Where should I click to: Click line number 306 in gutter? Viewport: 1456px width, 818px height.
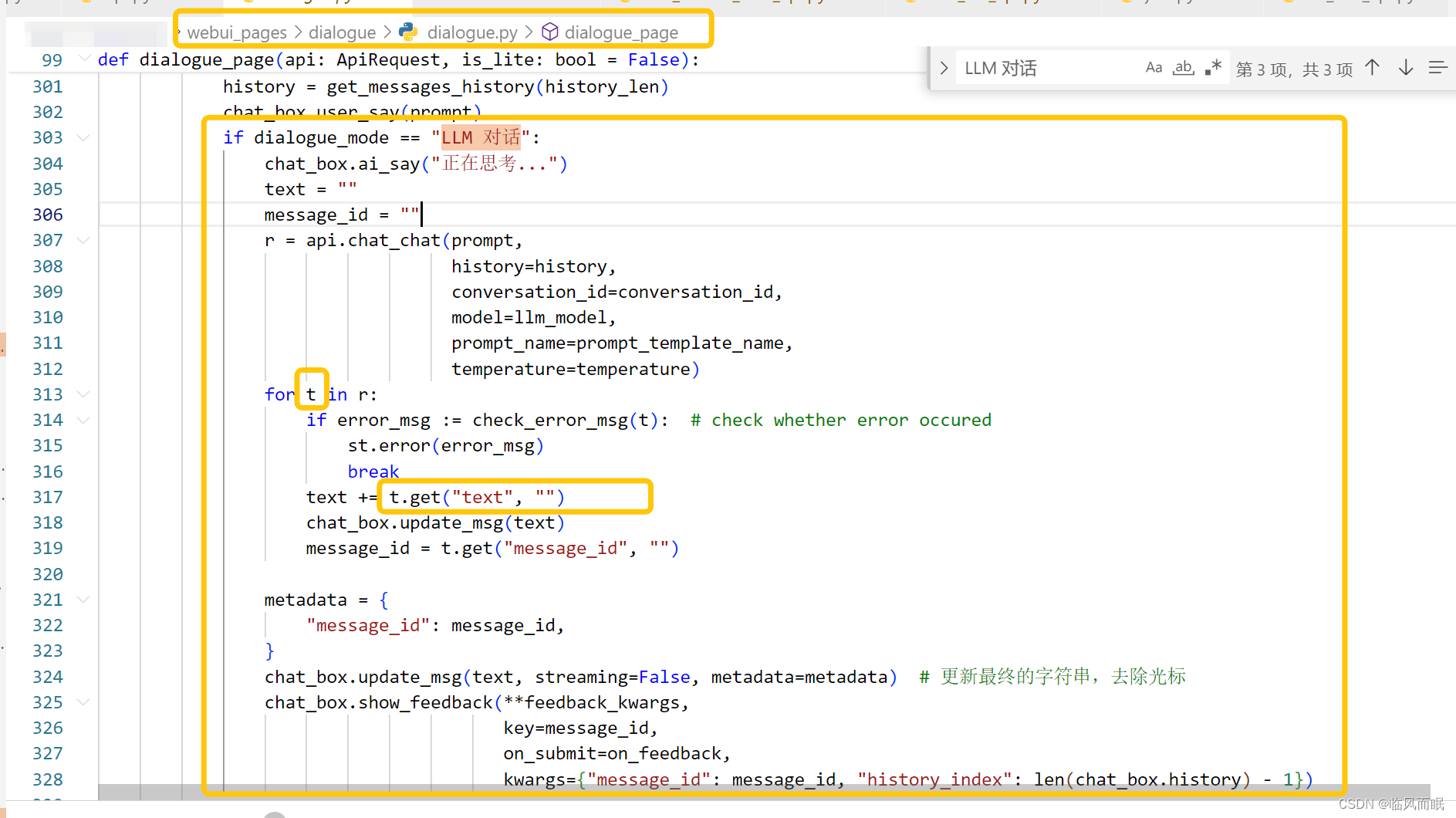48,215
